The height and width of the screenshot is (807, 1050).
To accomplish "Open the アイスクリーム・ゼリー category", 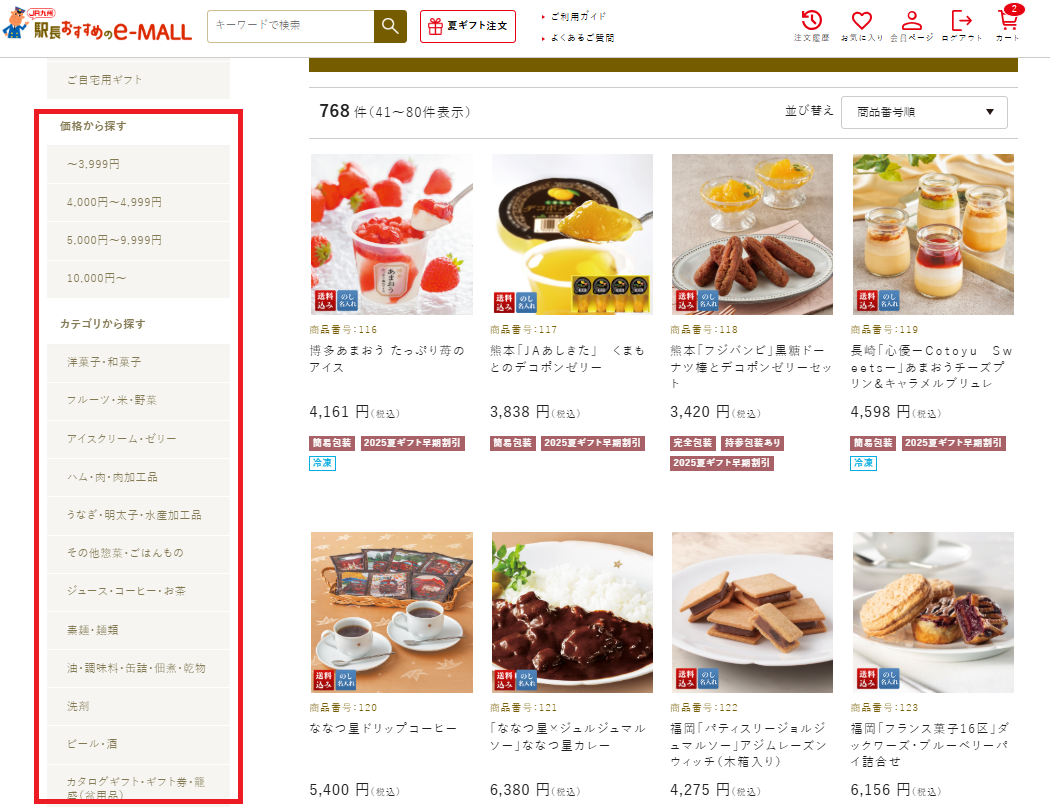I will pyautogui.click(x=139, y=439).
